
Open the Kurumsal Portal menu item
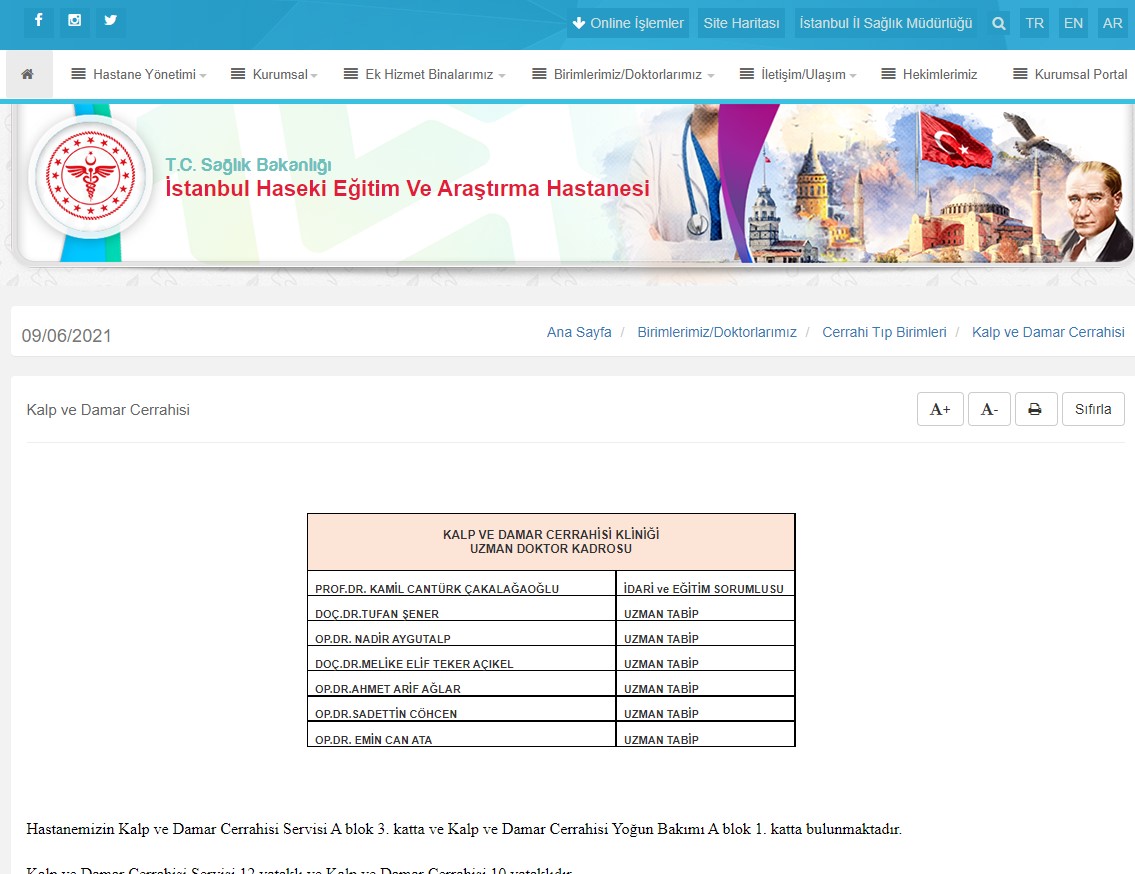pos(1070,75)
